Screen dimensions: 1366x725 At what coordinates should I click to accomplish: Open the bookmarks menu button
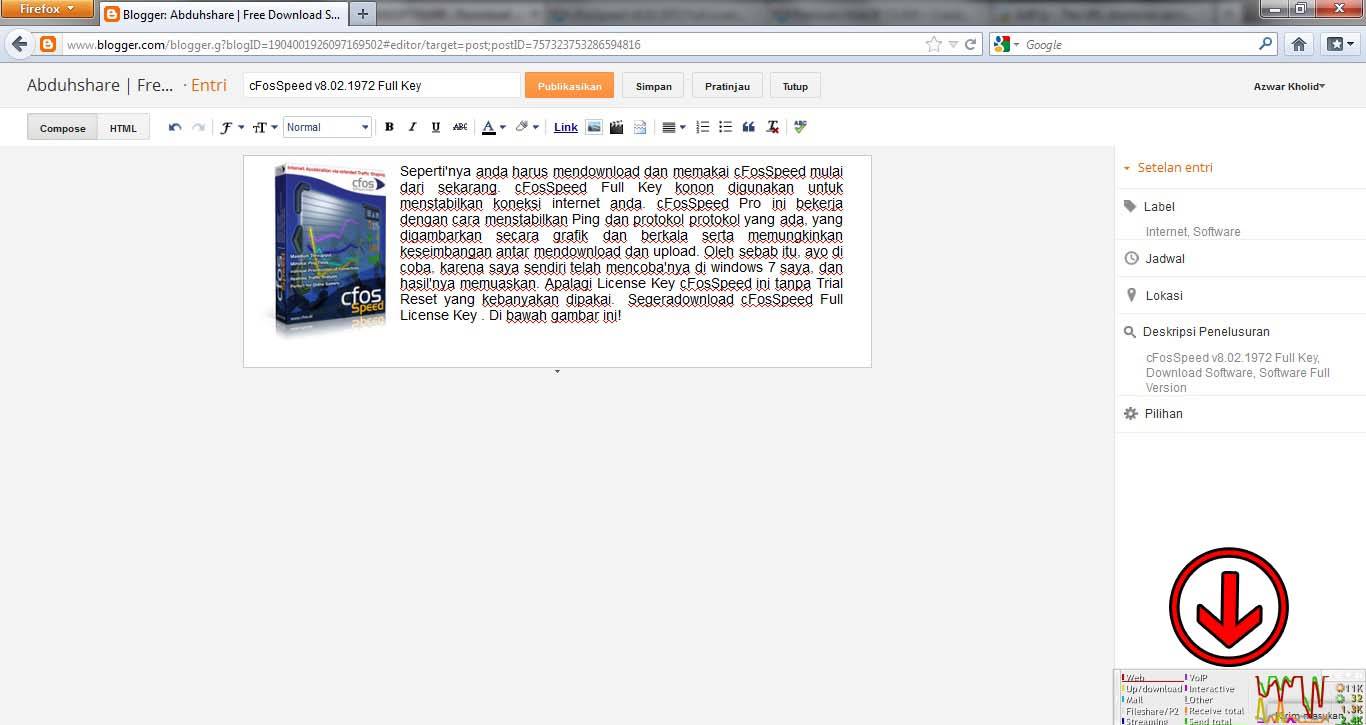[x=1340, y=44]
